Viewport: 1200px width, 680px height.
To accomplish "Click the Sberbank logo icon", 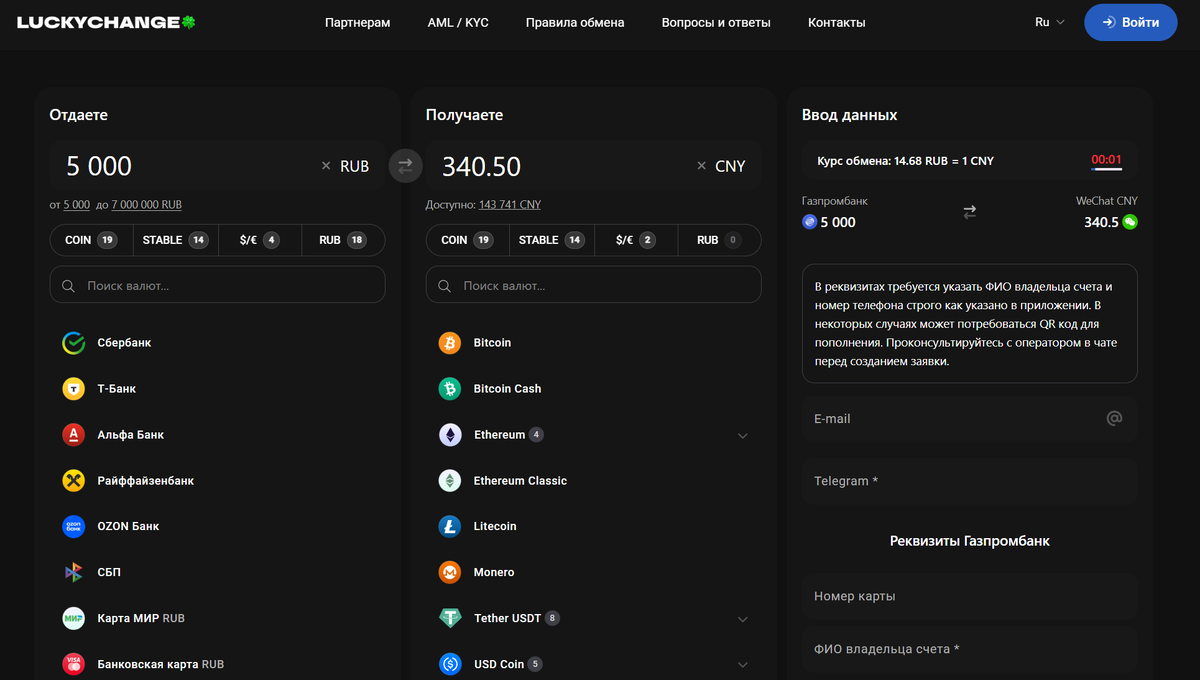I will click(74, 343).
